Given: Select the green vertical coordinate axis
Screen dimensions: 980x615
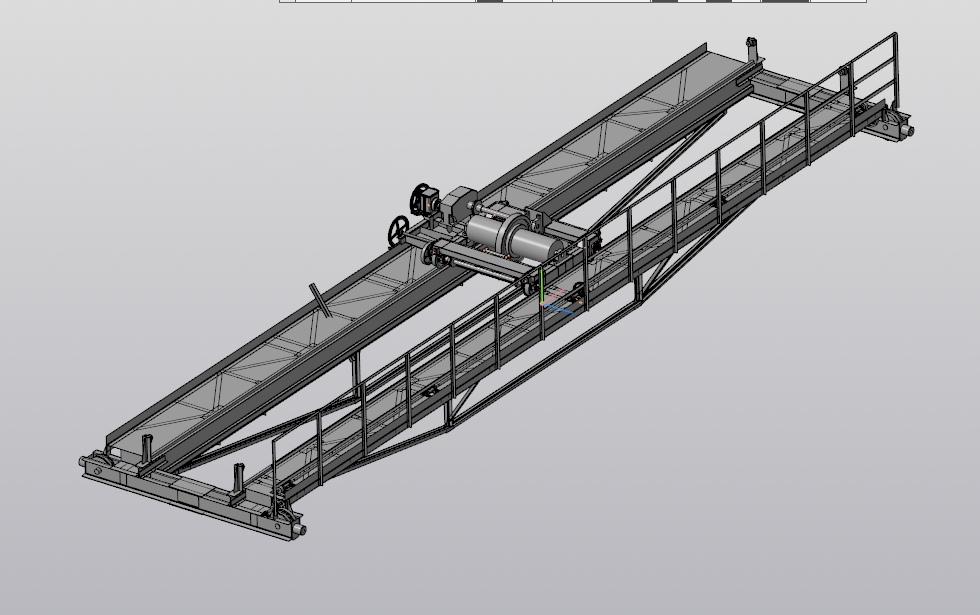Looking at the screenshot, I should [x=541, y=286].
